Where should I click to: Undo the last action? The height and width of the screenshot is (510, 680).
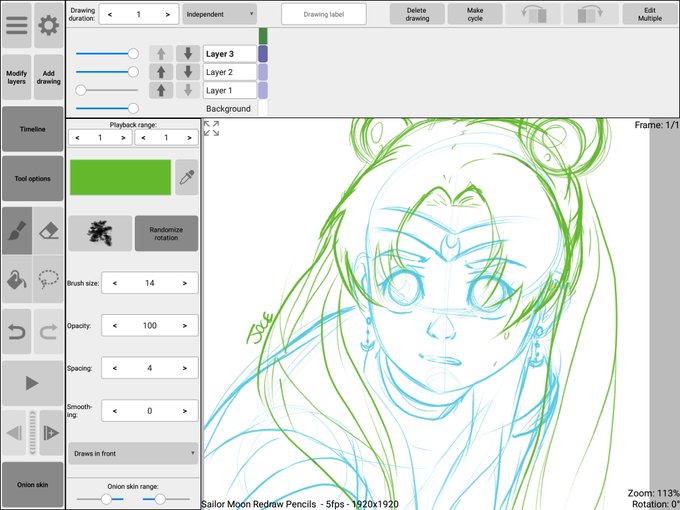(x=17, y=331)
